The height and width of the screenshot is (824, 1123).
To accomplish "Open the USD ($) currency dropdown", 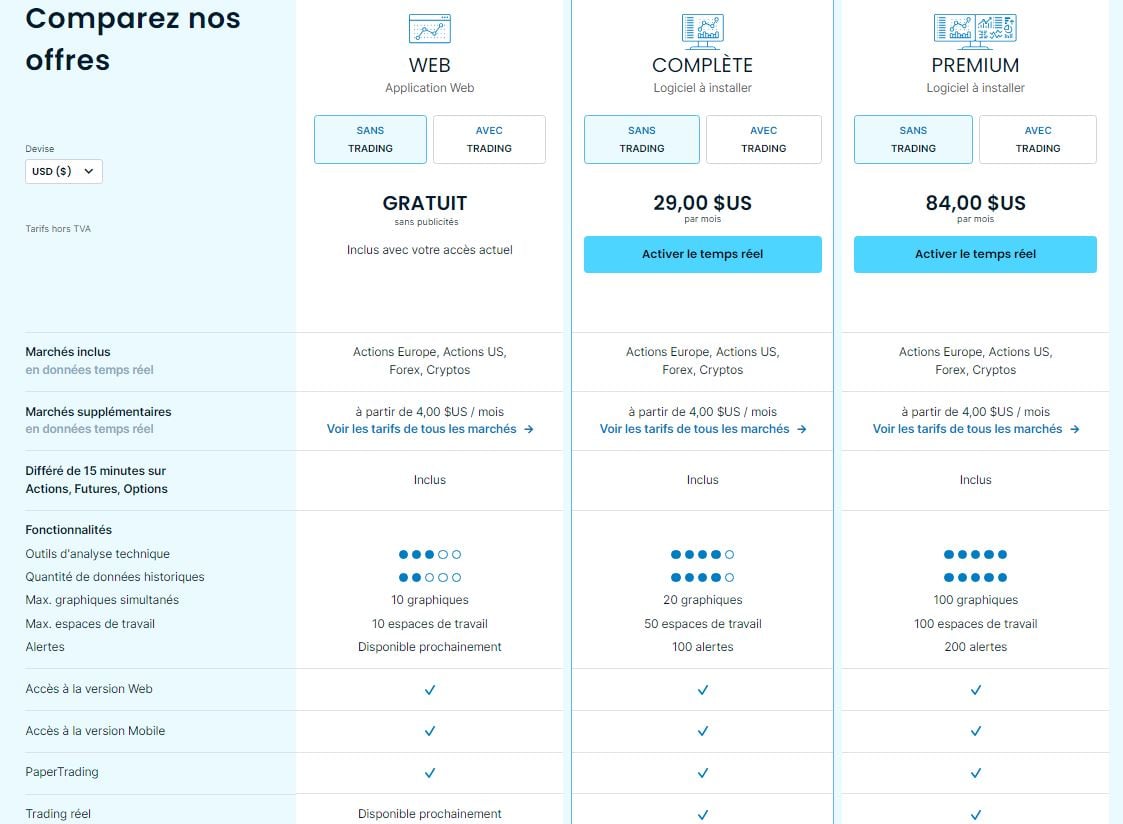I will click(64, 171).
